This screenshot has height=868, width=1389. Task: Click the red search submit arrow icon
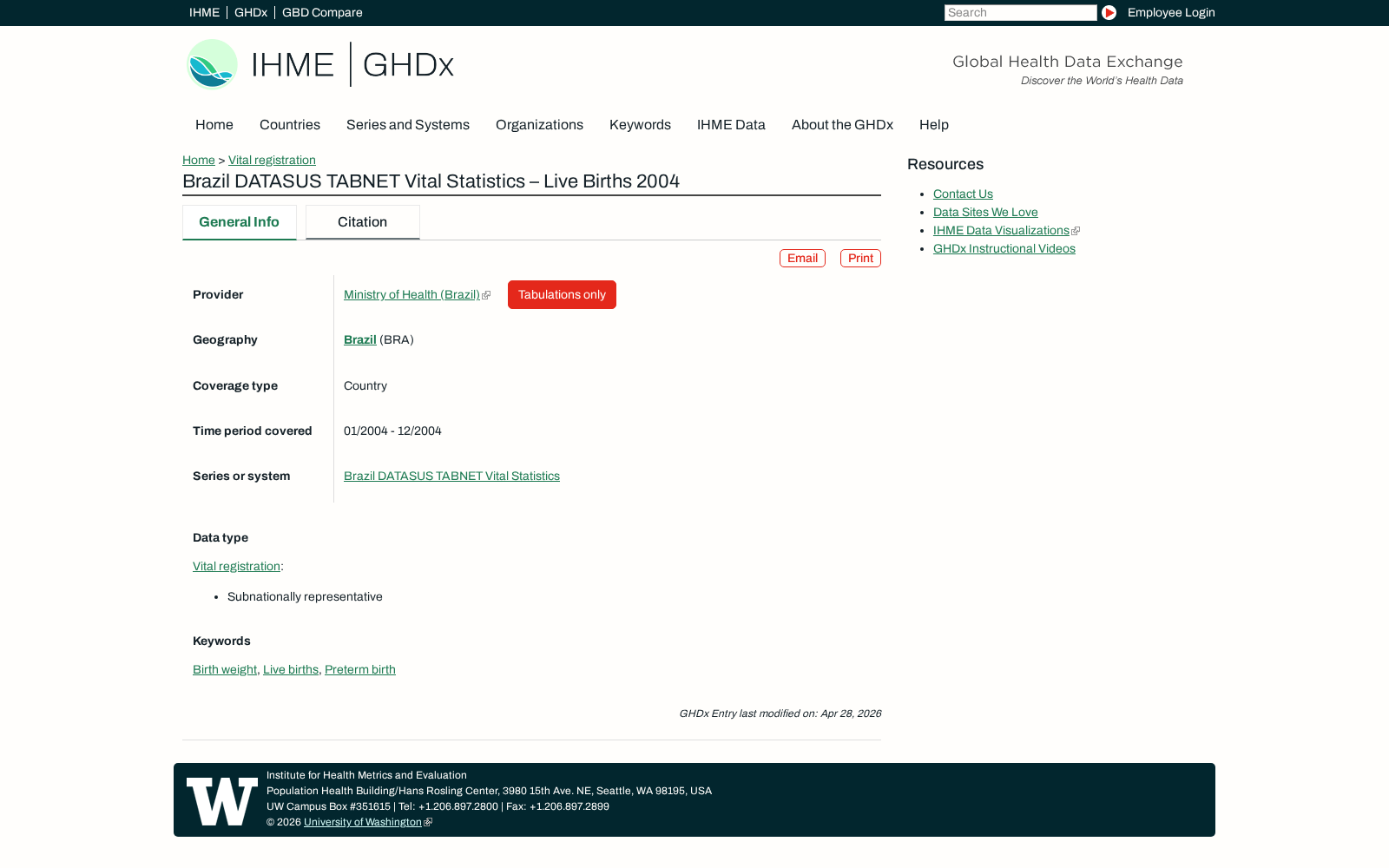coord(1109,12)
